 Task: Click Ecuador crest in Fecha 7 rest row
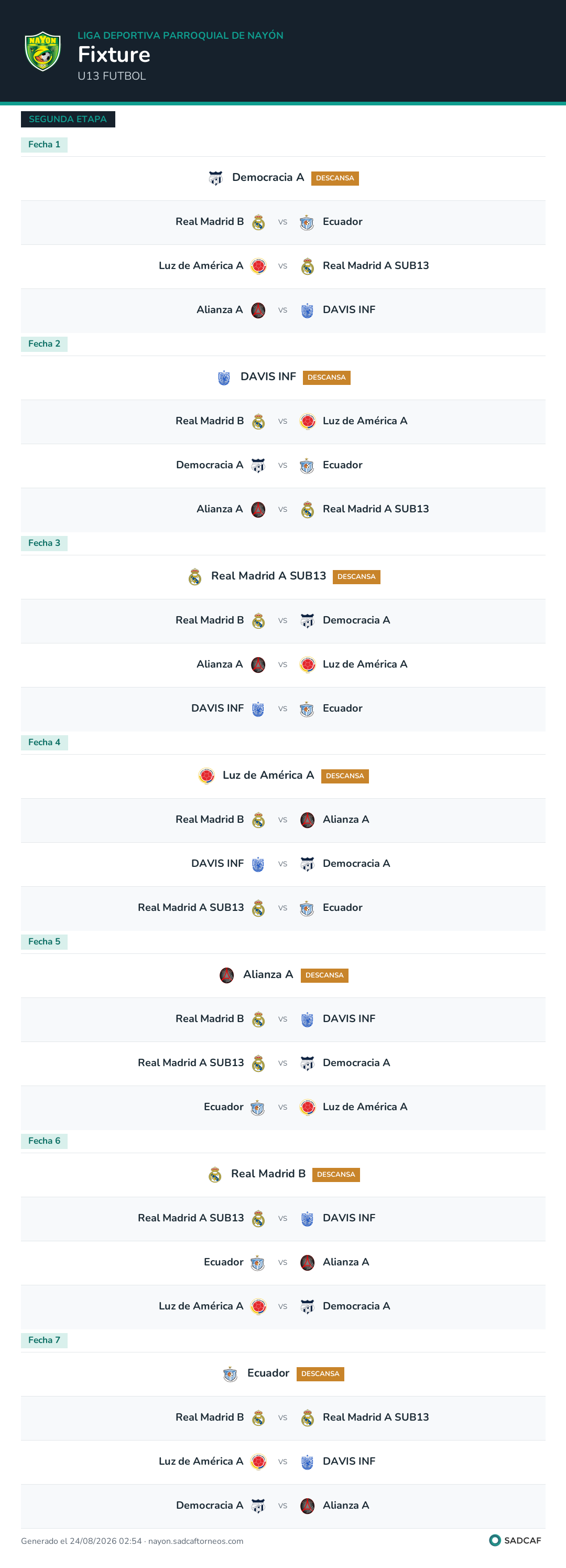(x=230, y=1374)
